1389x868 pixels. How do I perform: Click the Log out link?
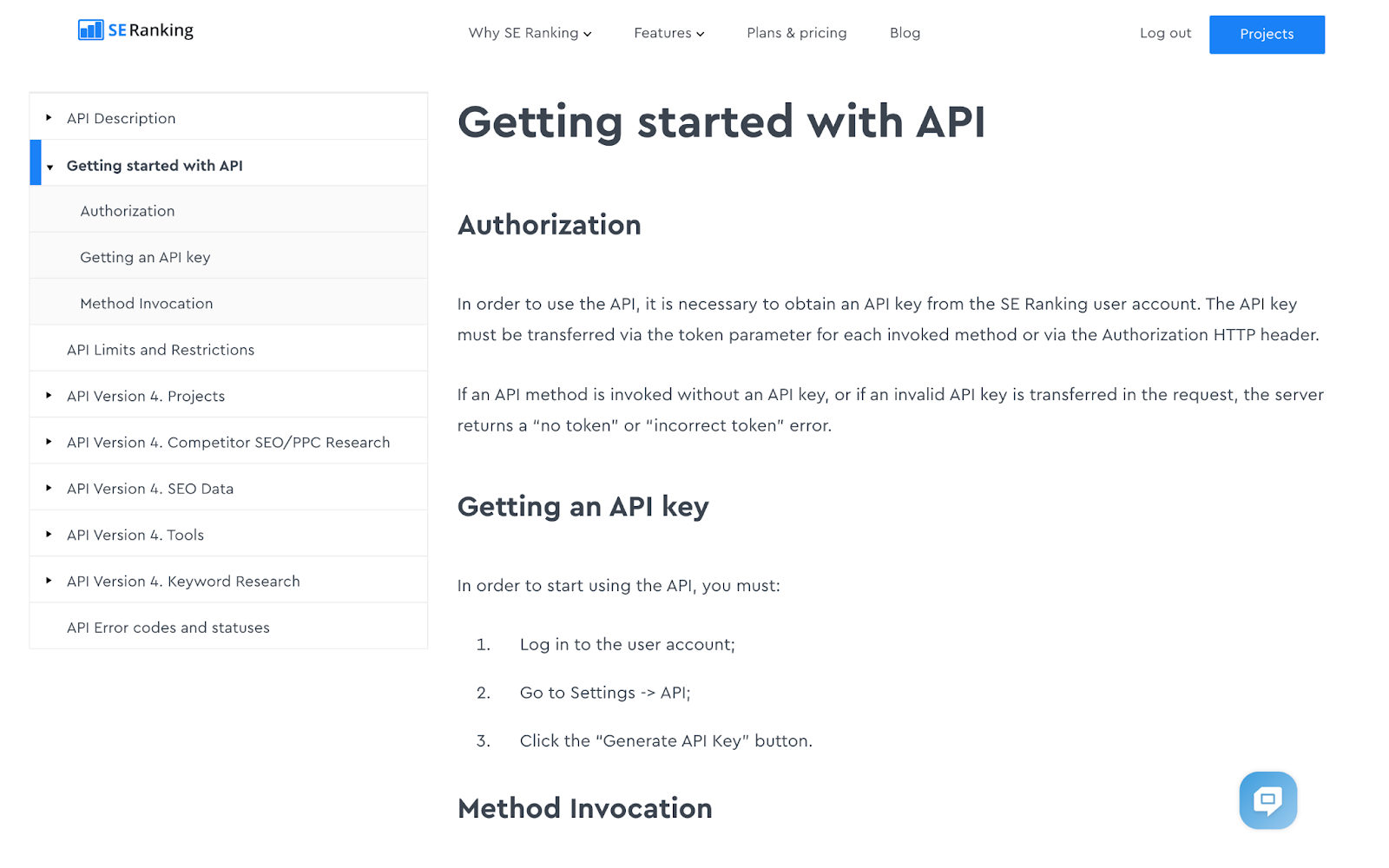1165,33
